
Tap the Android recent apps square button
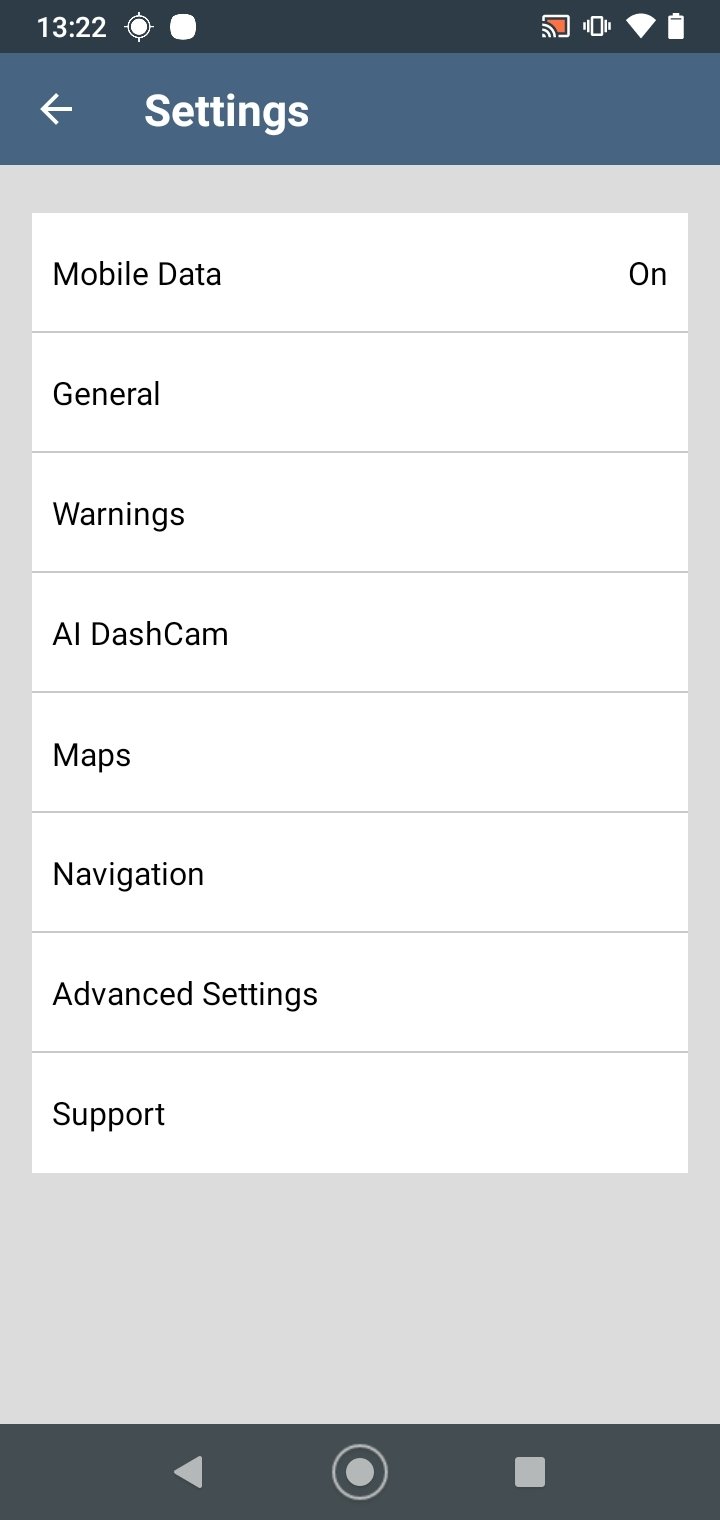click(x=530, y=1472)
